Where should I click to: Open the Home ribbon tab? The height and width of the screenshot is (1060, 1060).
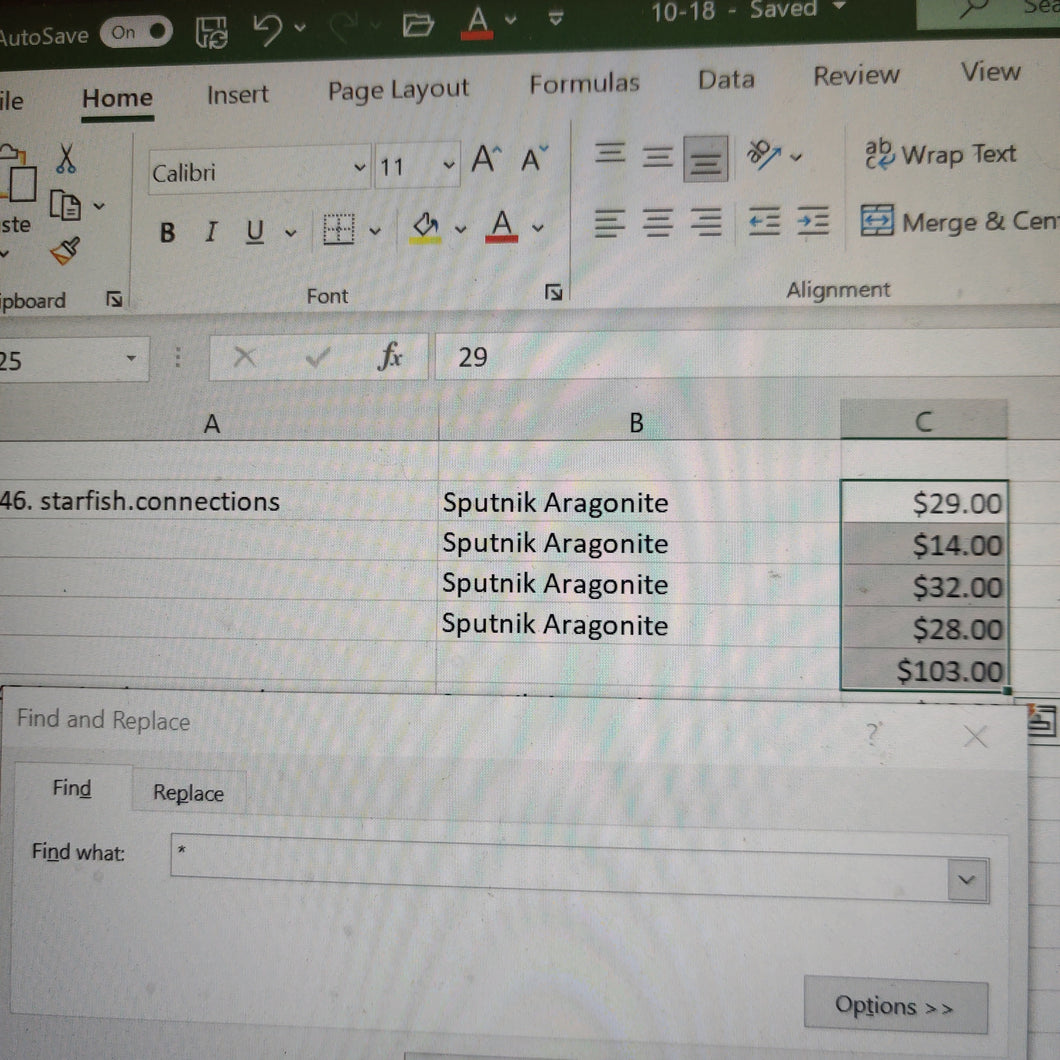[117, 99]
